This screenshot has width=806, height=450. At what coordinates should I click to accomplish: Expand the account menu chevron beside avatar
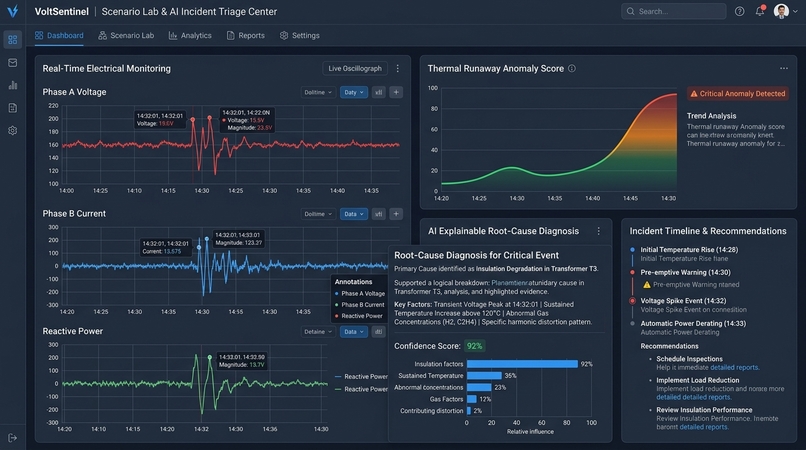[x=795, y=11]
